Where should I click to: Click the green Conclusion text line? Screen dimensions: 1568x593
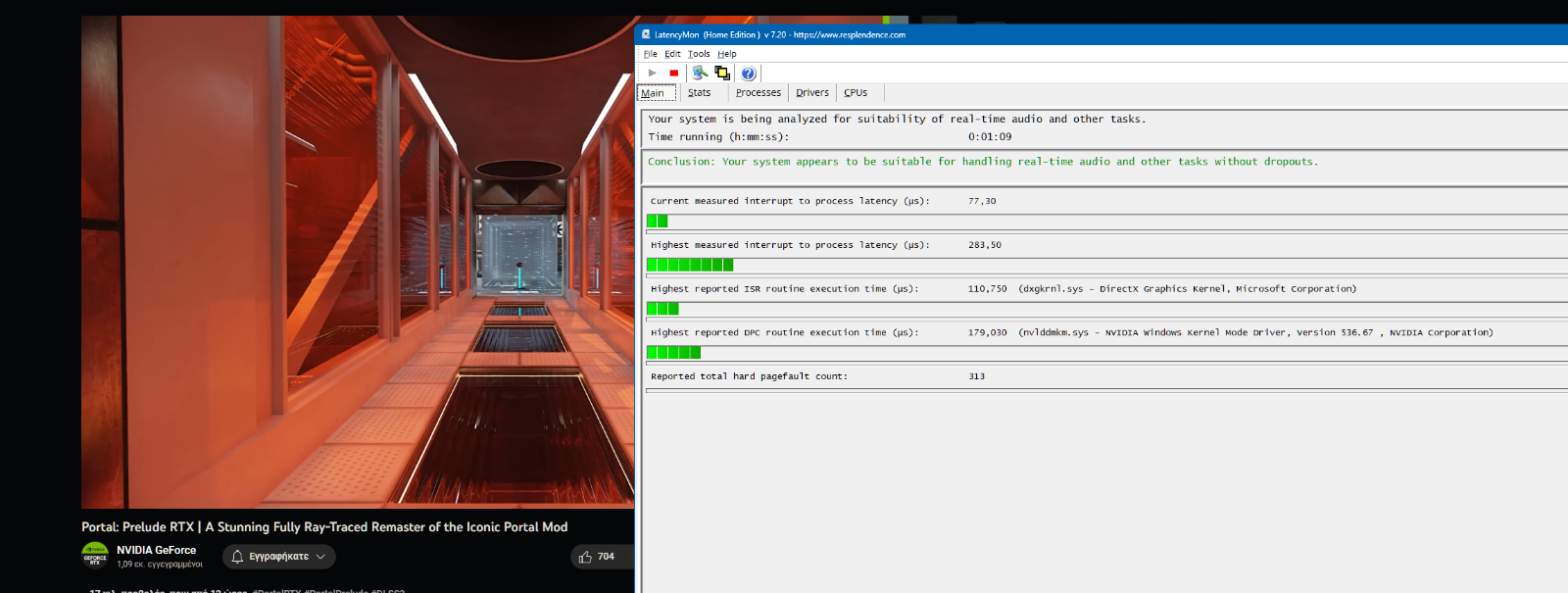983,162
